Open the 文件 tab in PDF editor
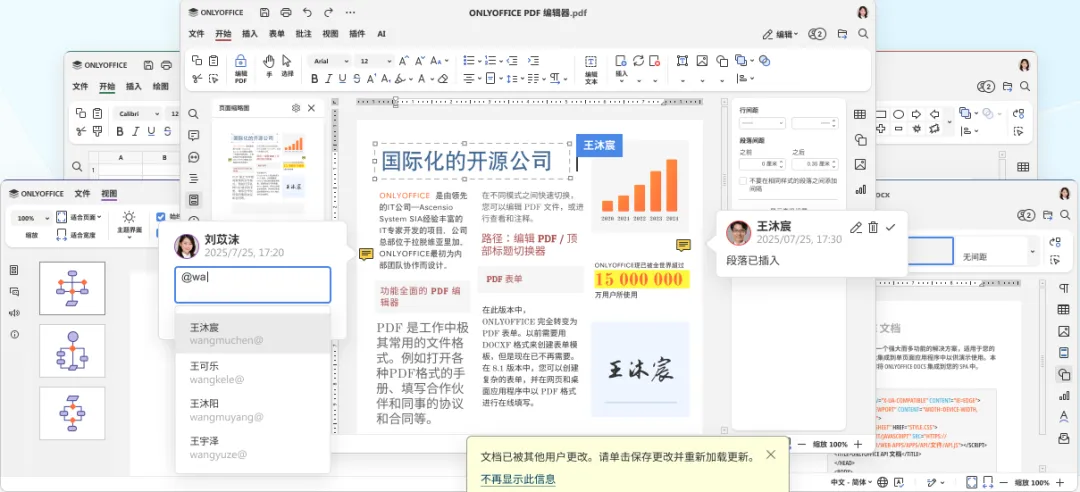Image resolution: width=1080 pixels, height=492 pixels. click(197, 34)
